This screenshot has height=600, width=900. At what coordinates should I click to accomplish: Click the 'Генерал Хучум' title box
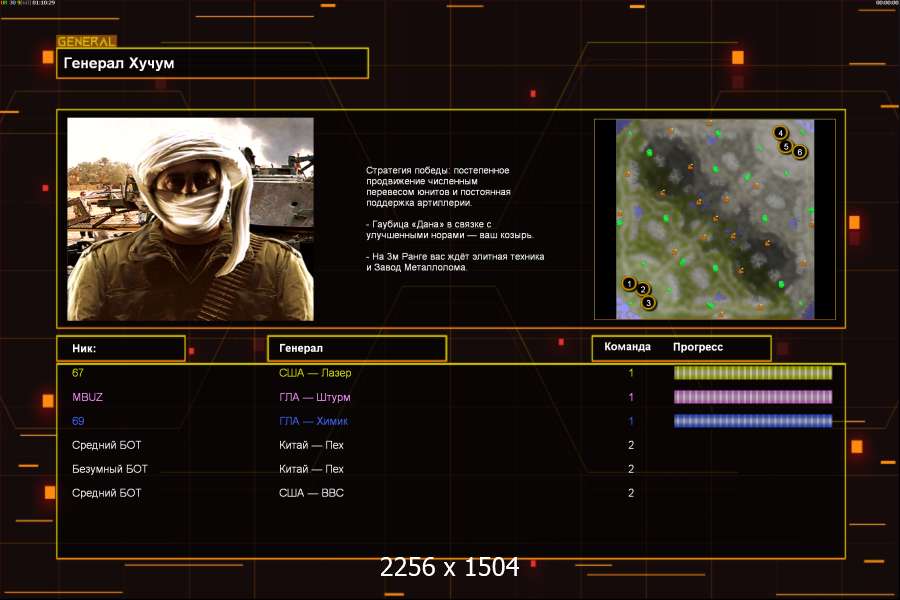212,63
